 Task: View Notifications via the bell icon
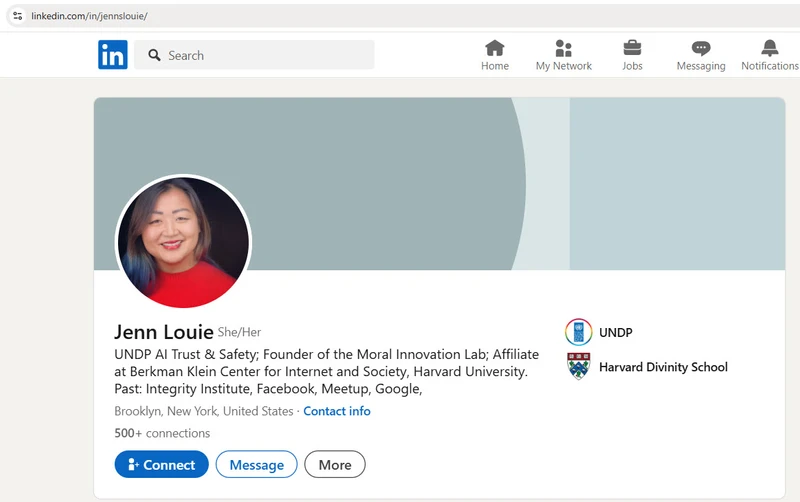[x=769, y=48]
